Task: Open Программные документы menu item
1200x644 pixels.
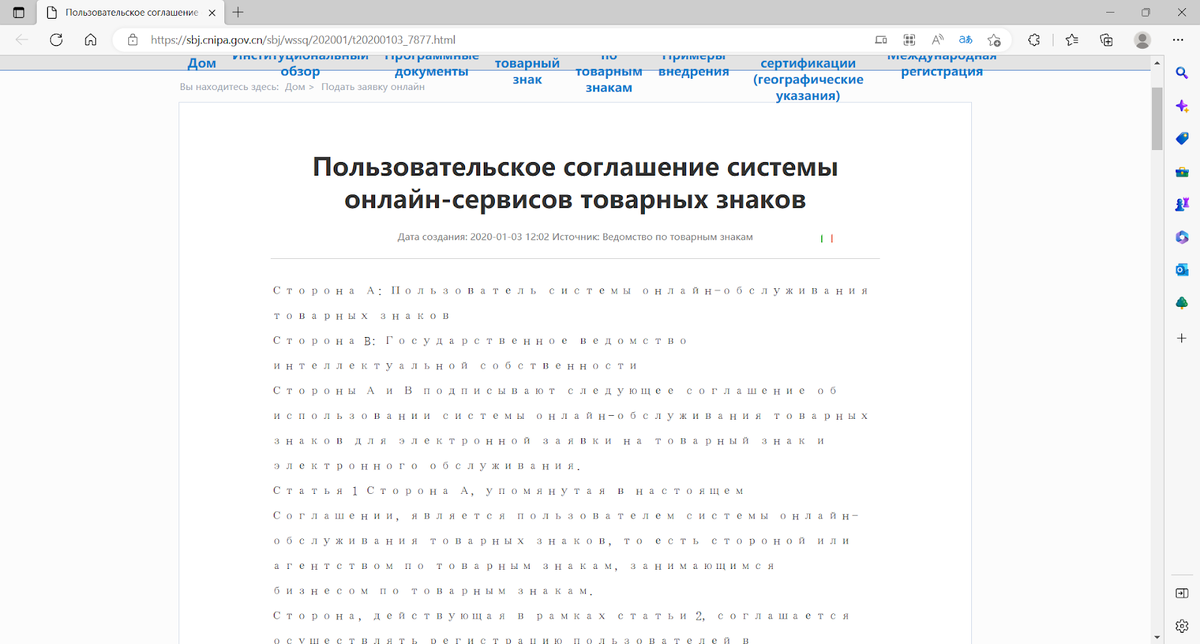Action: tap(431, 64)
